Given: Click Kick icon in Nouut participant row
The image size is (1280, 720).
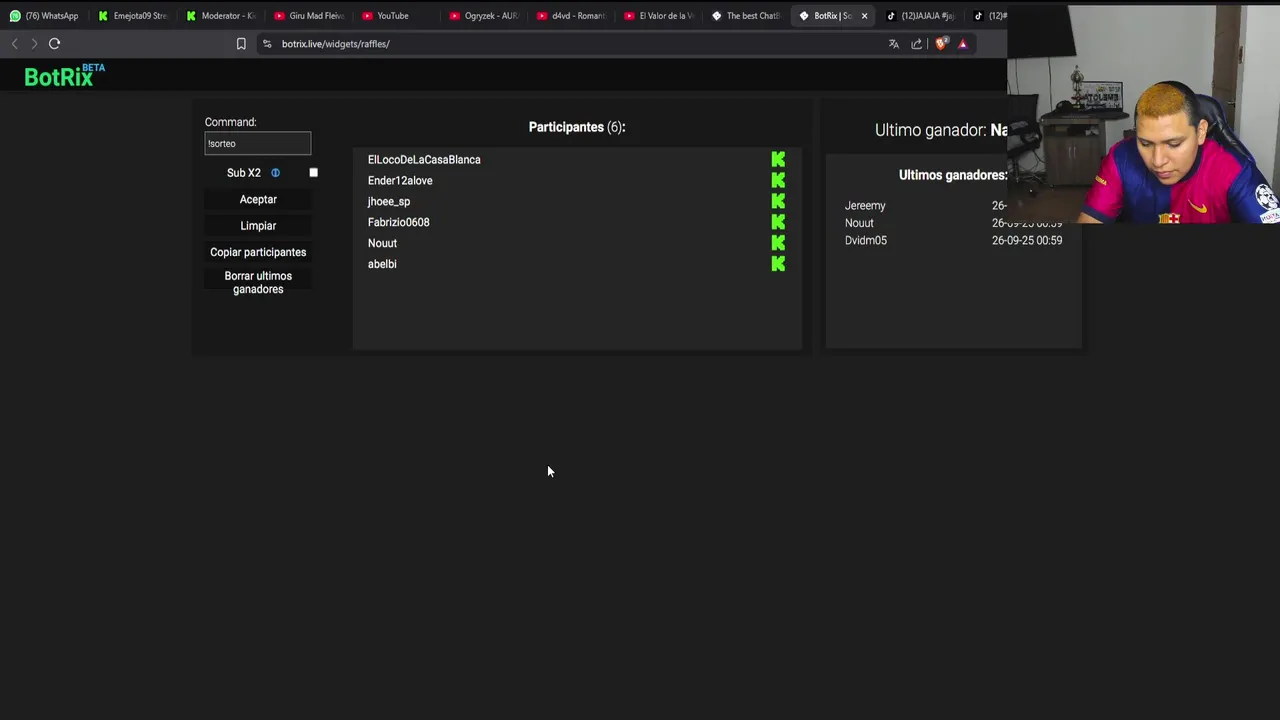Looking at the screenshot, I should [778, 243].
